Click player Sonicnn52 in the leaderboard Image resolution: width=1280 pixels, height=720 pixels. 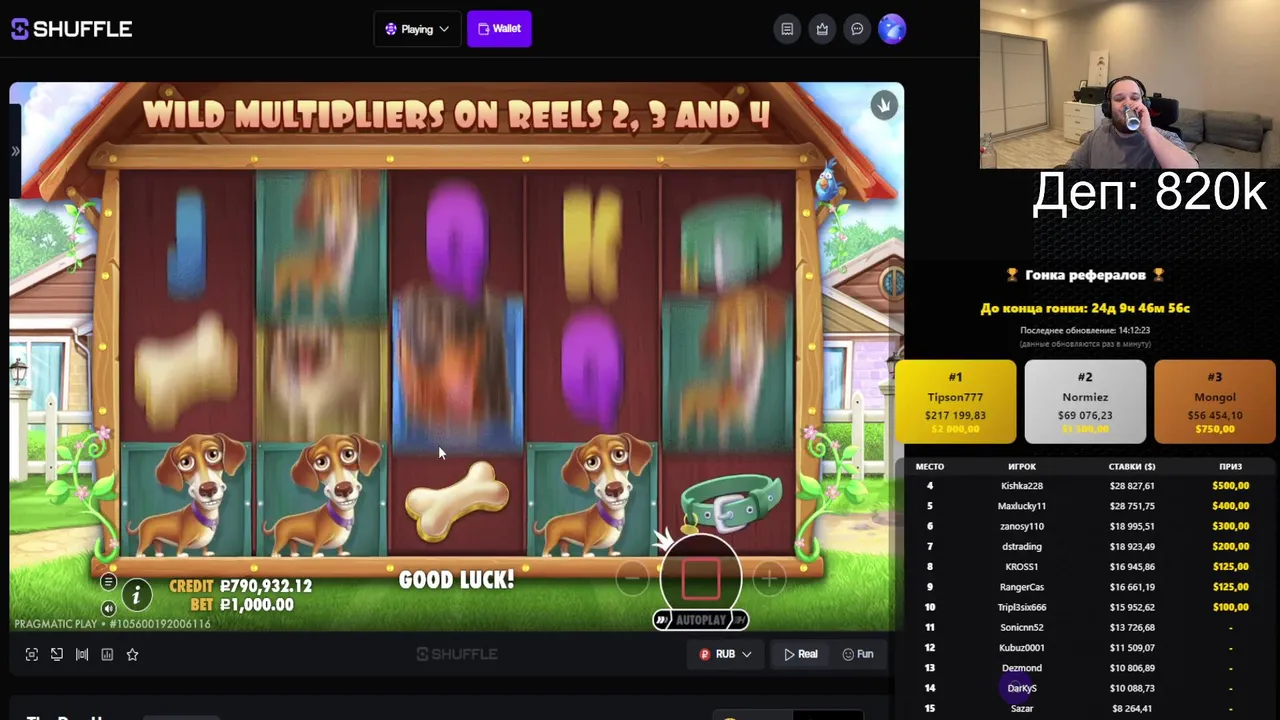click(1021, 627)
